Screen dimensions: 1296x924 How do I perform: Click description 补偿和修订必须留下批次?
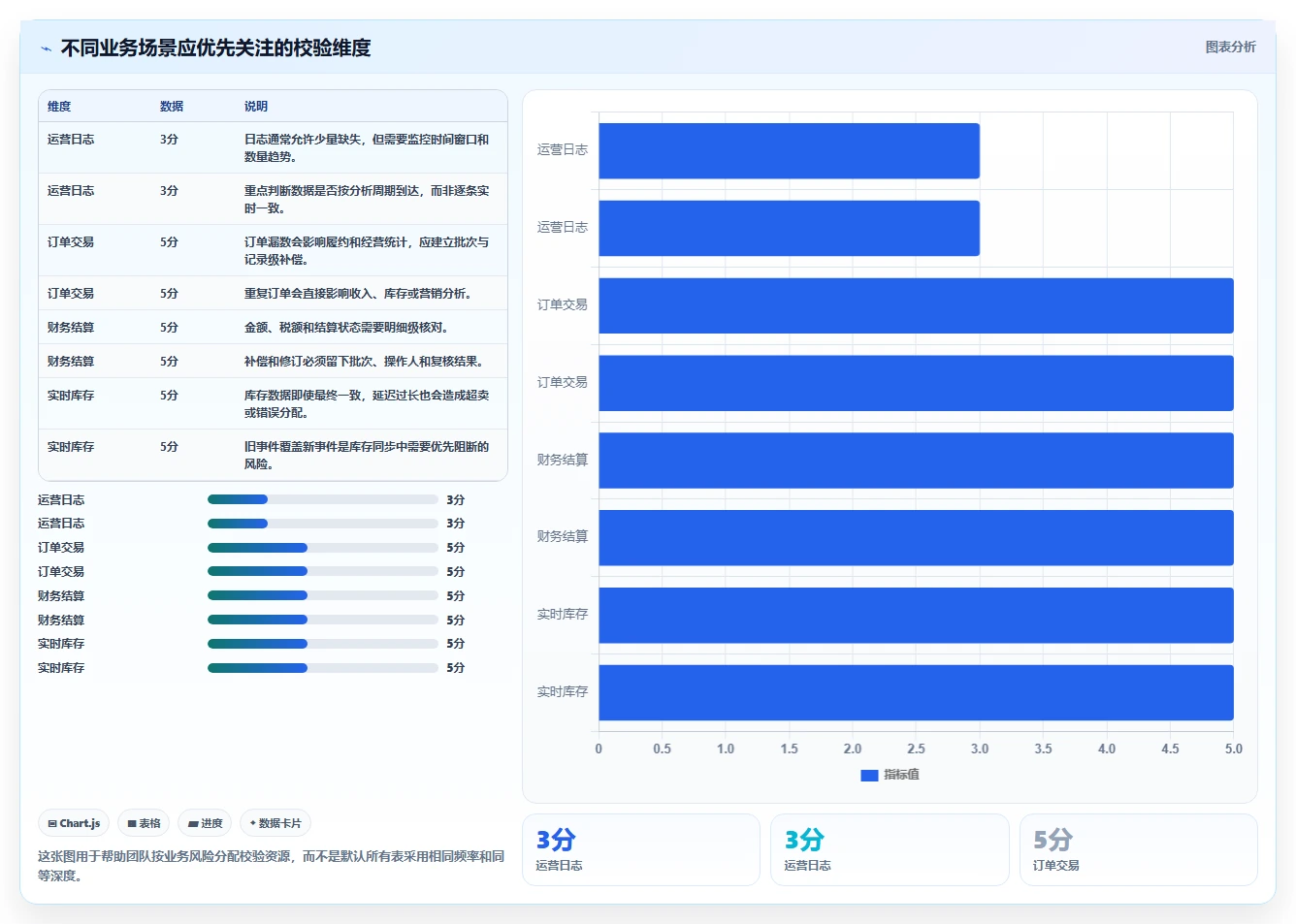pyautogui.click(x=366, y=361)
